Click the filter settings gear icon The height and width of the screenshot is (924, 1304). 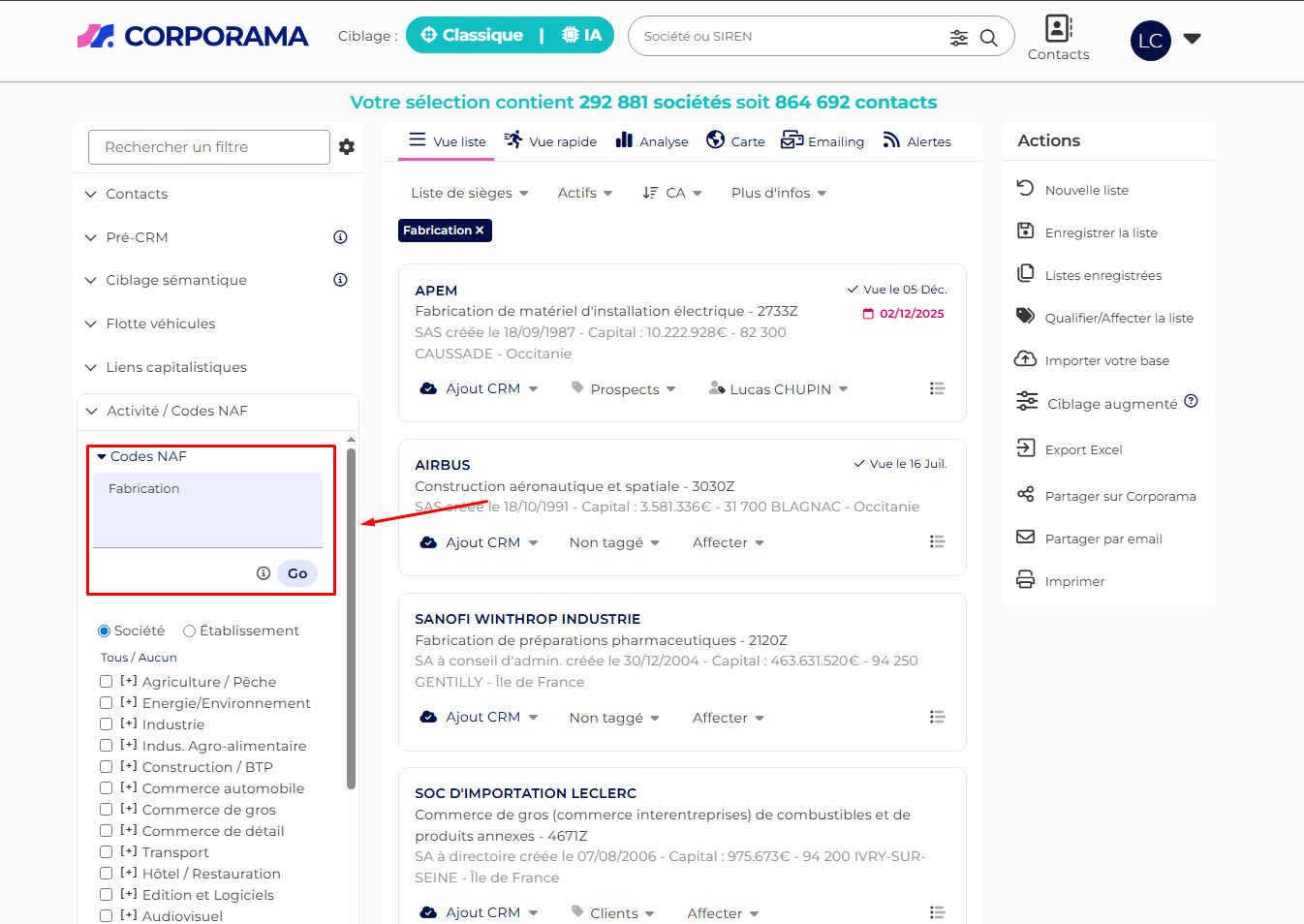(347, 147)
